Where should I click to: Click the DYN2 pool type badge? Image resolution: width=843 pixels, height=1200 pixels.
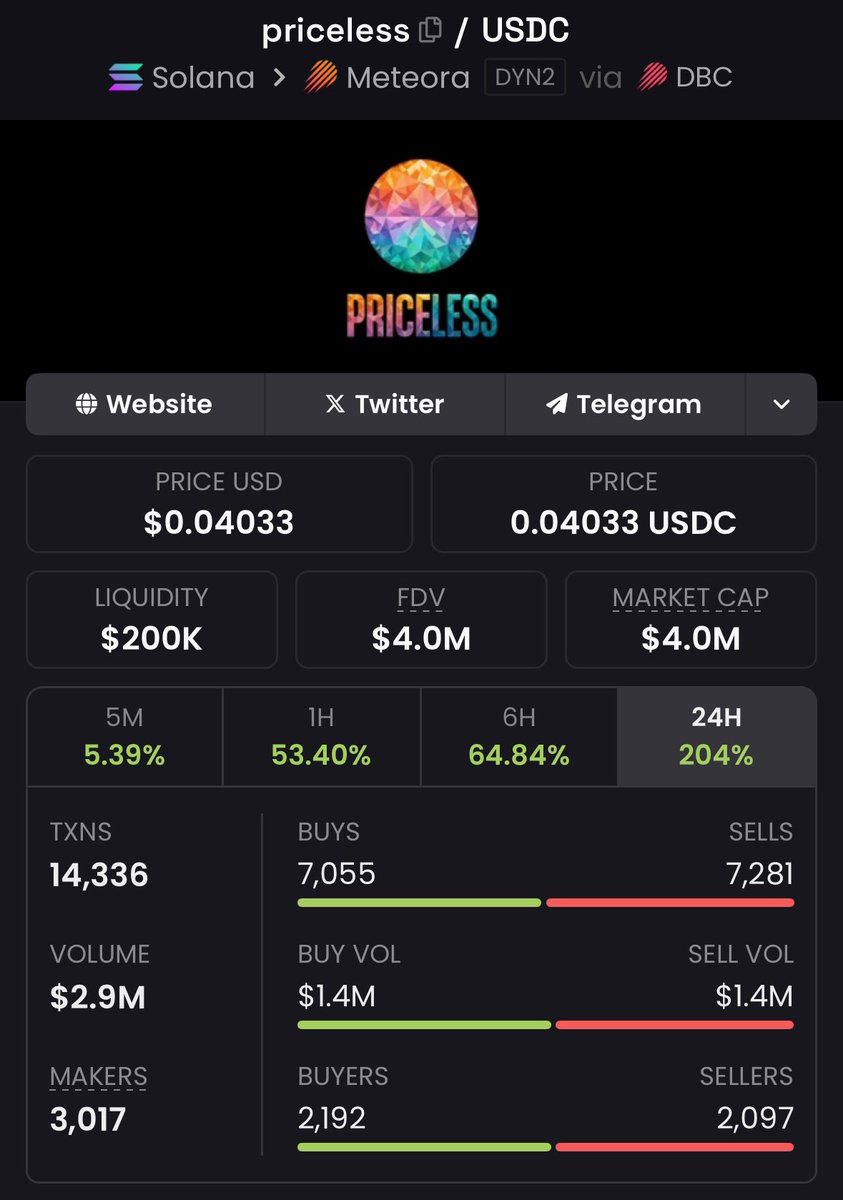click(525, 78)
